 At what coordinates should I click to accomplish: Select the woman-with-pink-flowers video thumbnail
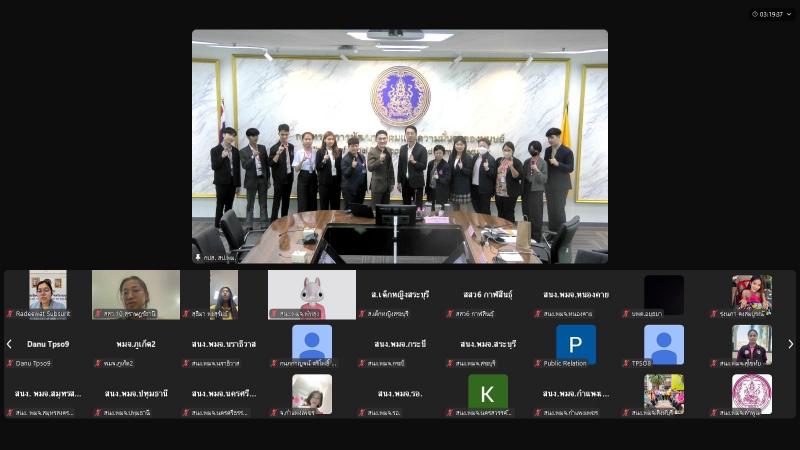point(312,393)
